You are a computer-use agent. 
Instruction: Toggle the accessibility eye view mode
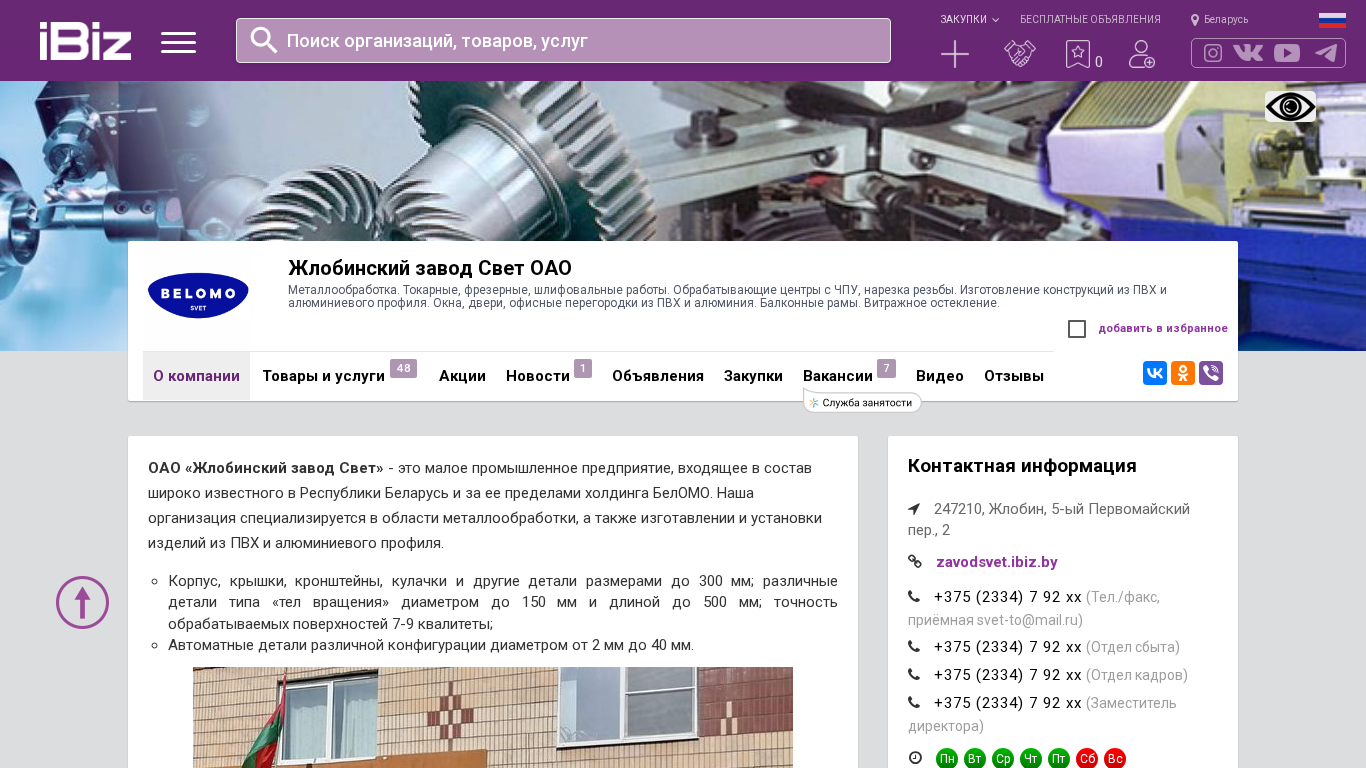click(1290, 107)
